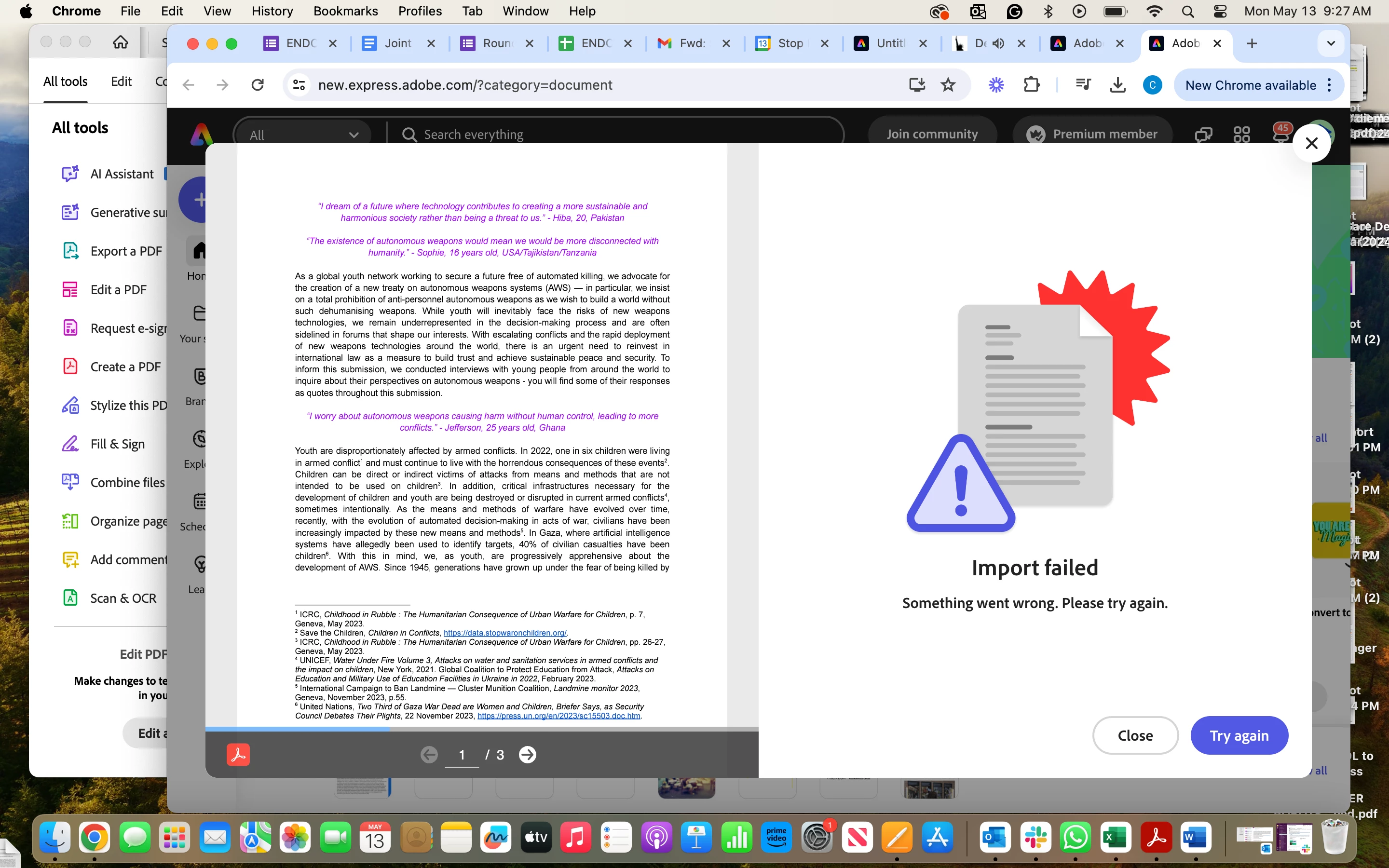Expand the tab search dropdown chevron
The width and height of the screenshot is (1389, 868).
coord(1331,43)
